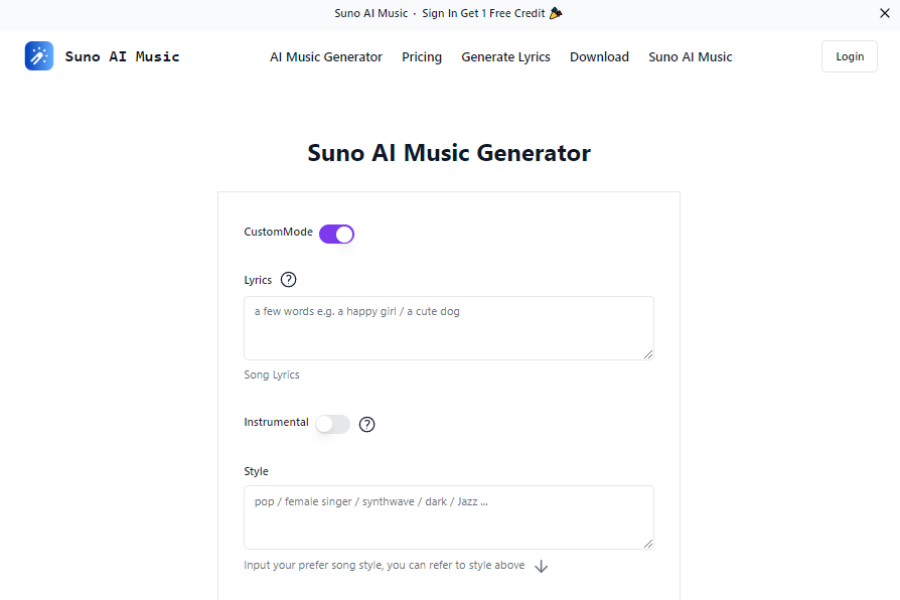The height and width of the screenshot is (600, 900).
Task: Click the down arrow after style hint text
Action: click(541, 566)
